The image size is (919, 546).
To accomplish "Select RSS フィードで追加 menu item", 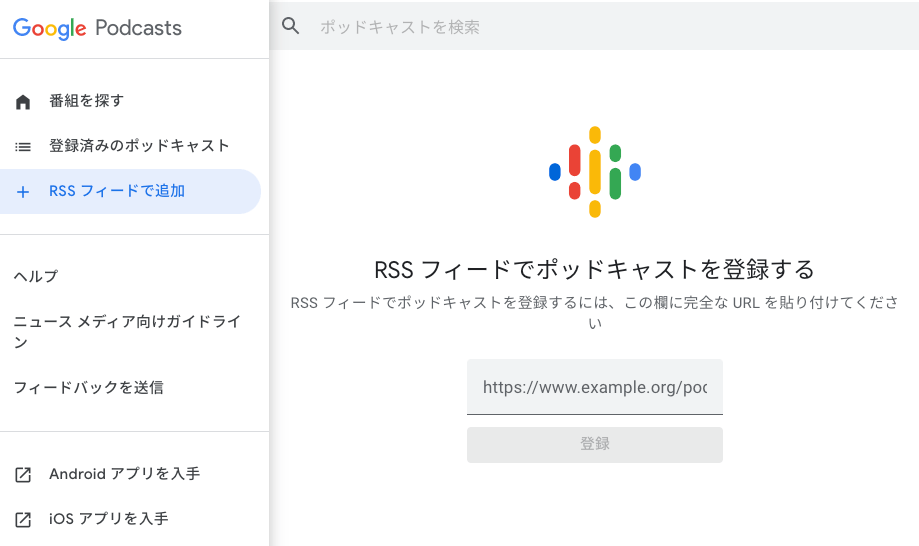I will tap(130, 192).
